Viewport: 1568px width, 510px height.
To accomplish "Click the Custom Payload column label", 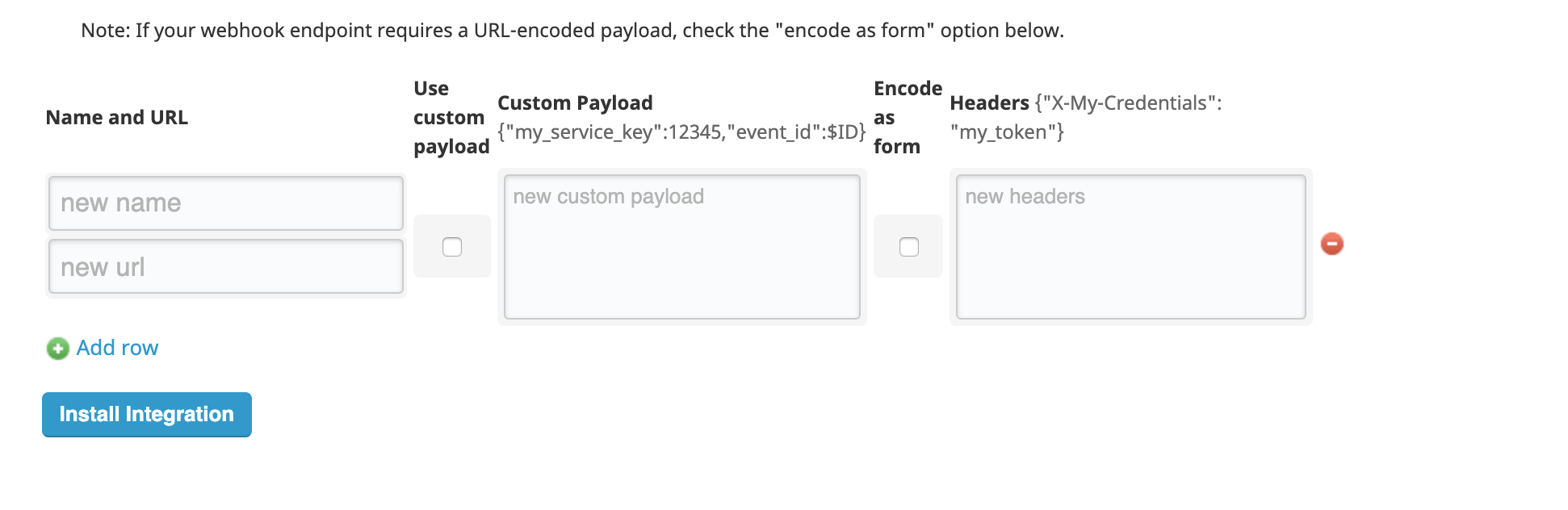I will (x=575, y=102).
